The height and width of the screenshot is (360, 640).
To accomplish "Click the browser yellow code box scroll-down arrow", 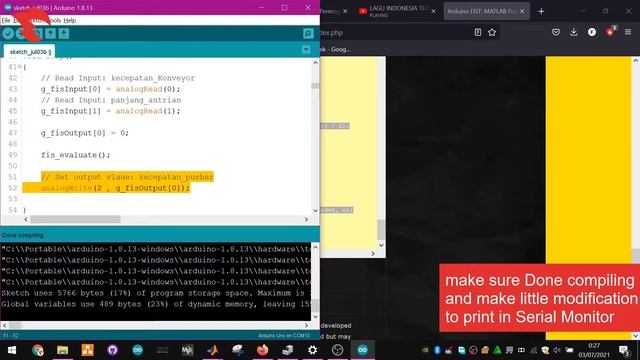I will pos(381,245).
